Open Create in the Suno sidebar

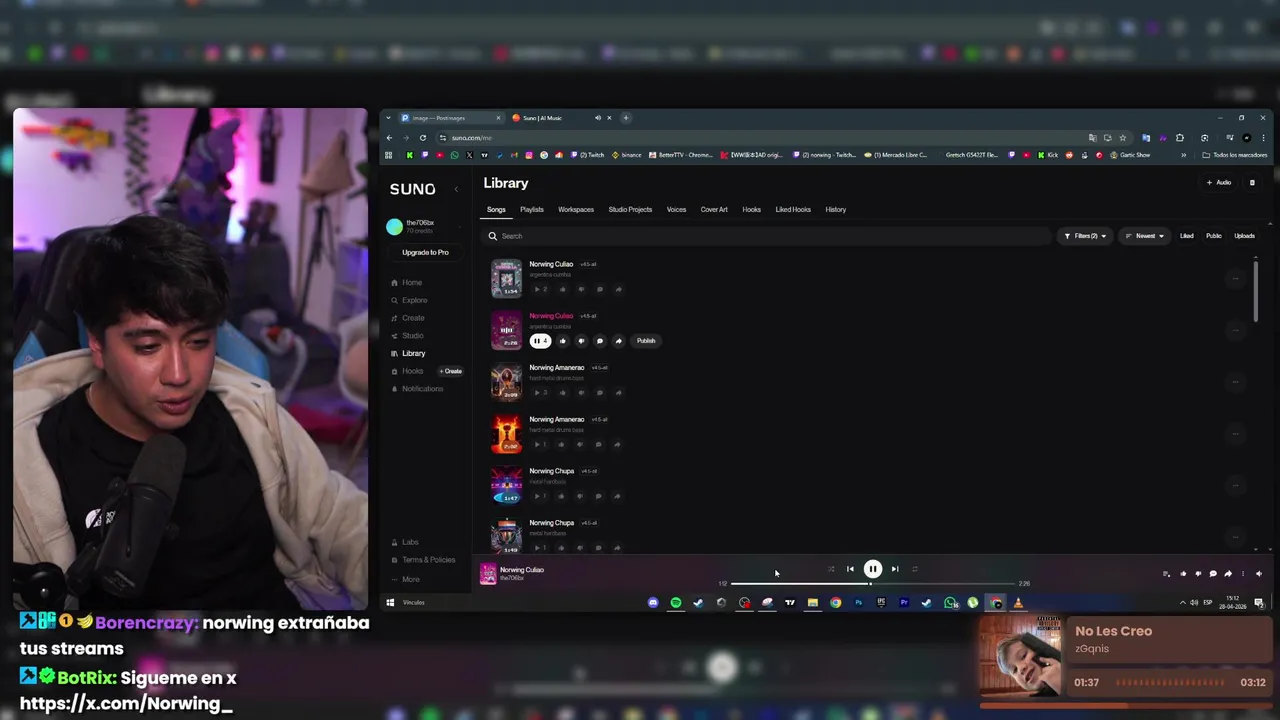point(408,318)
